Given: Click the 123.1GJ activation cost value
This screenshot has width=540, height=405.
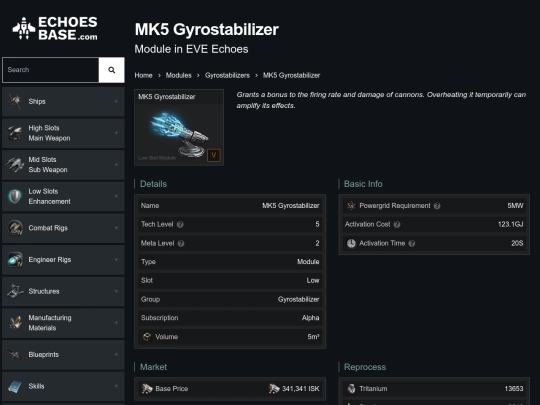Looking at the screenshot, I should coord(510,225).
